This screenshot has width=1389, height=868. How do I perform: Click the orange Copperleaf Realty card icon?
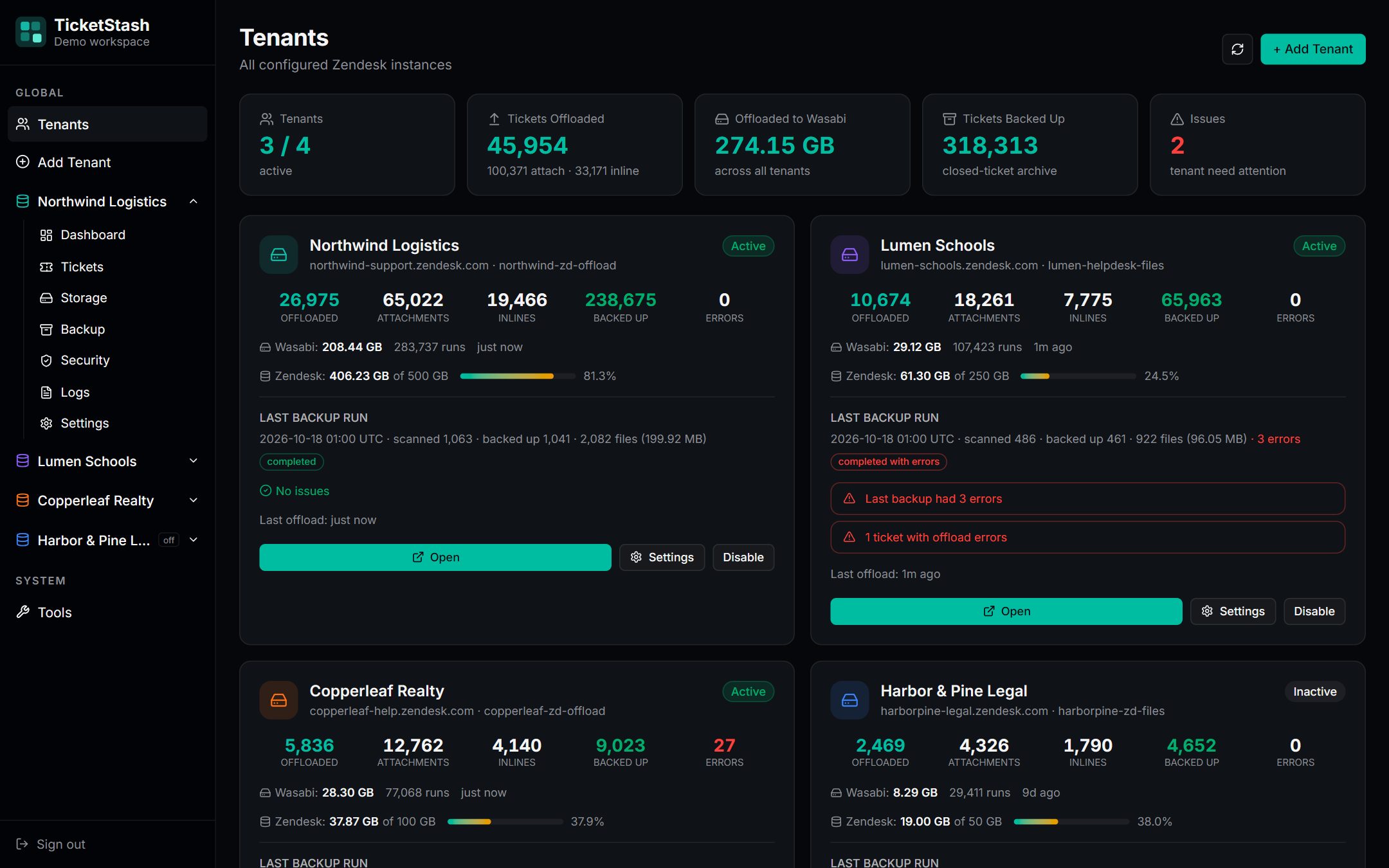(278, 700)
